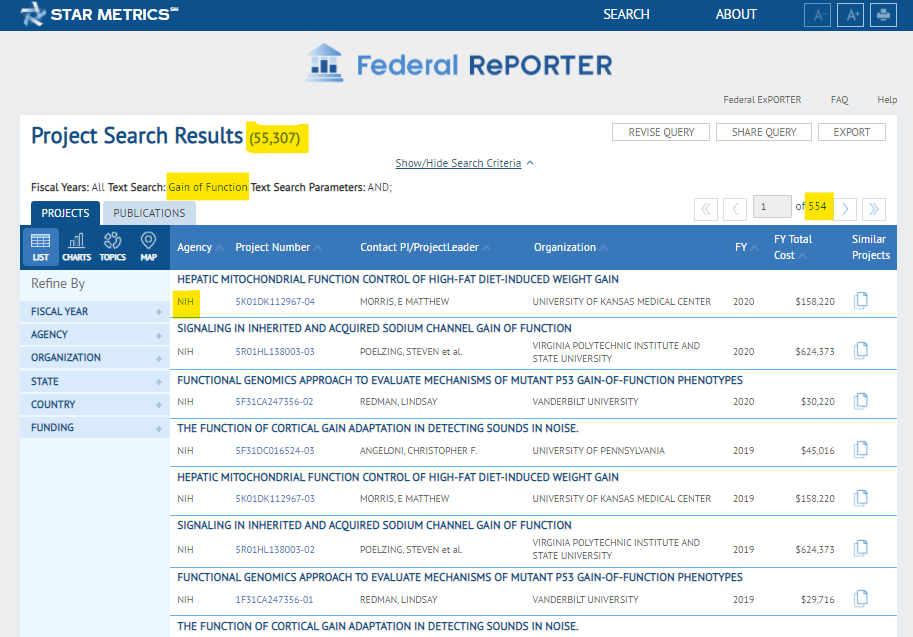Open the Map view
The image size is (913, 637).
[x=148, y=247]
